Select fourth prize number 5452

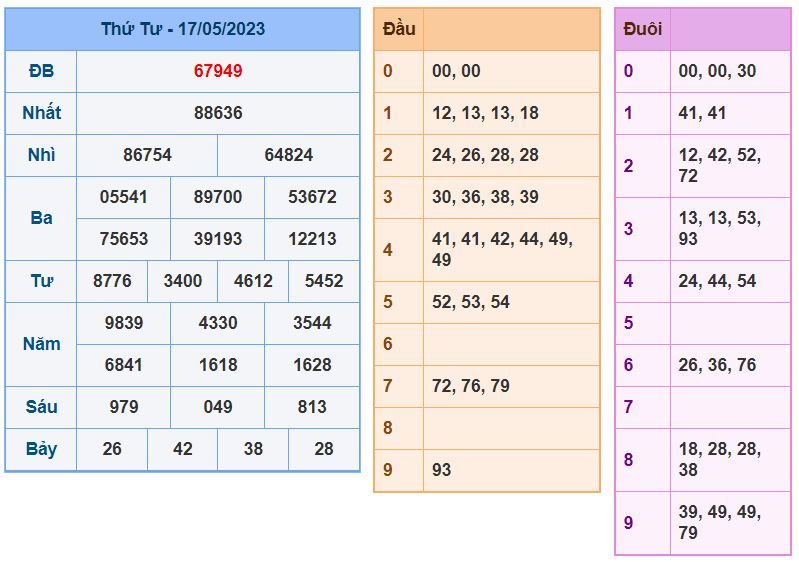(324, 281)
